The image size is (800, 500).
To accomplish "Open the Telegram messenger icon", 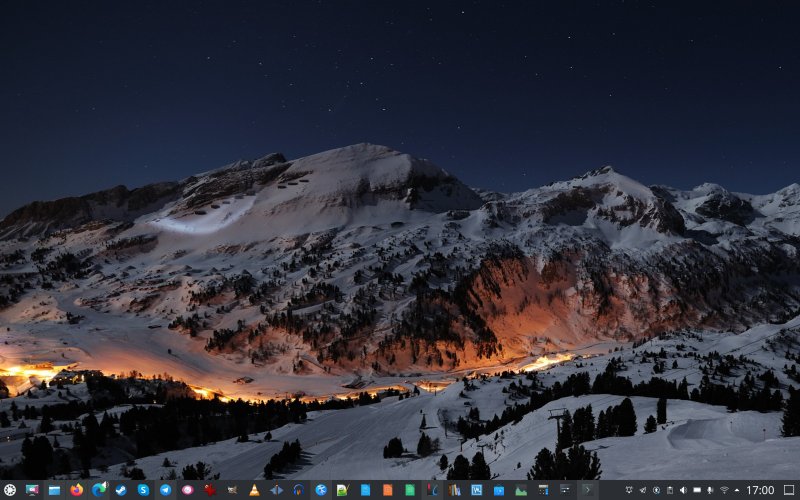I will [x=165, y=490].
